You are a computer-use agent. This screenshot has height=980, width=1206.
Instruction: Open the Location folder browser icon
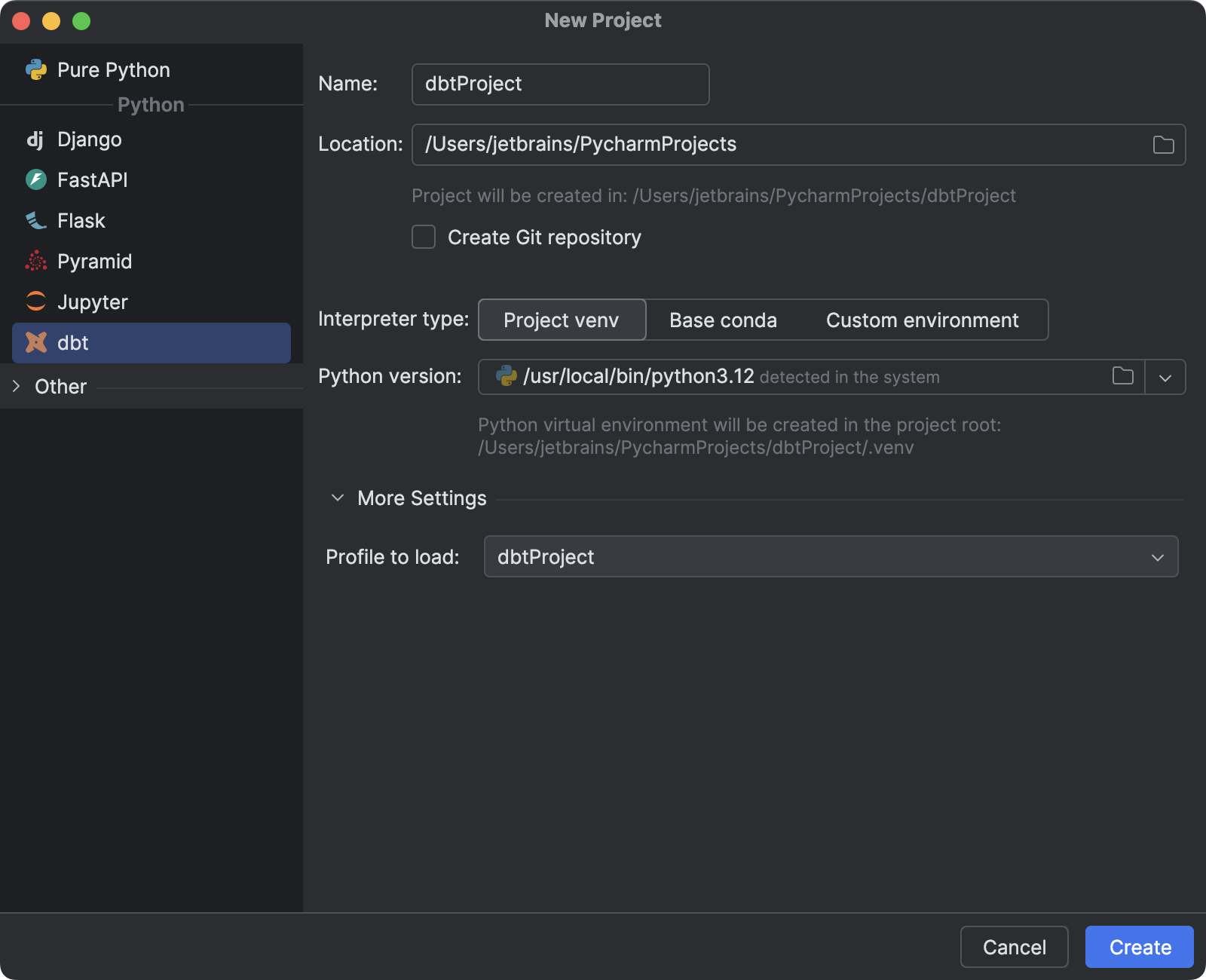click(1162, 144)
